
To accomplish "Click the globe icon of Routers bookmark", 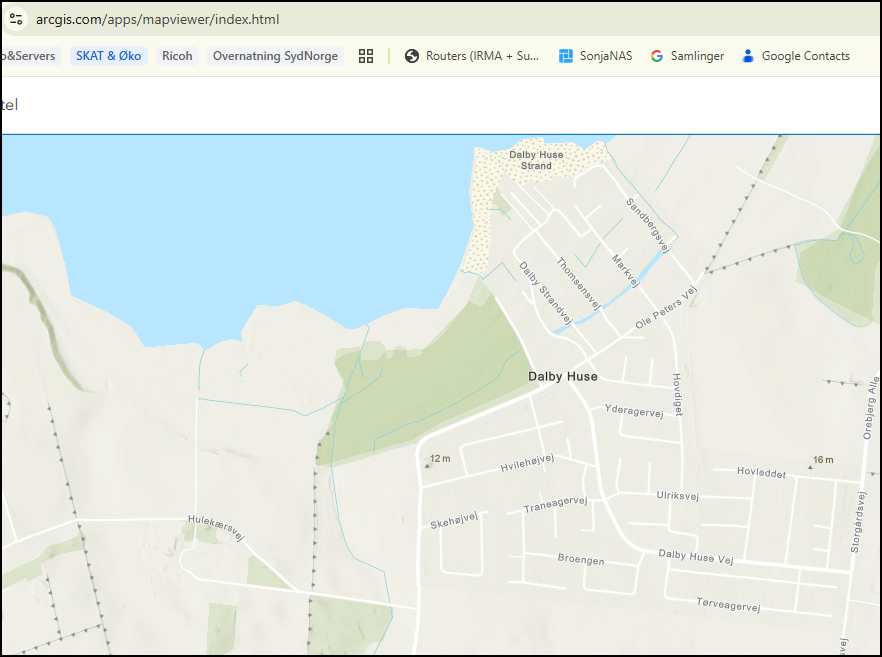I will [x=412, y=56].
